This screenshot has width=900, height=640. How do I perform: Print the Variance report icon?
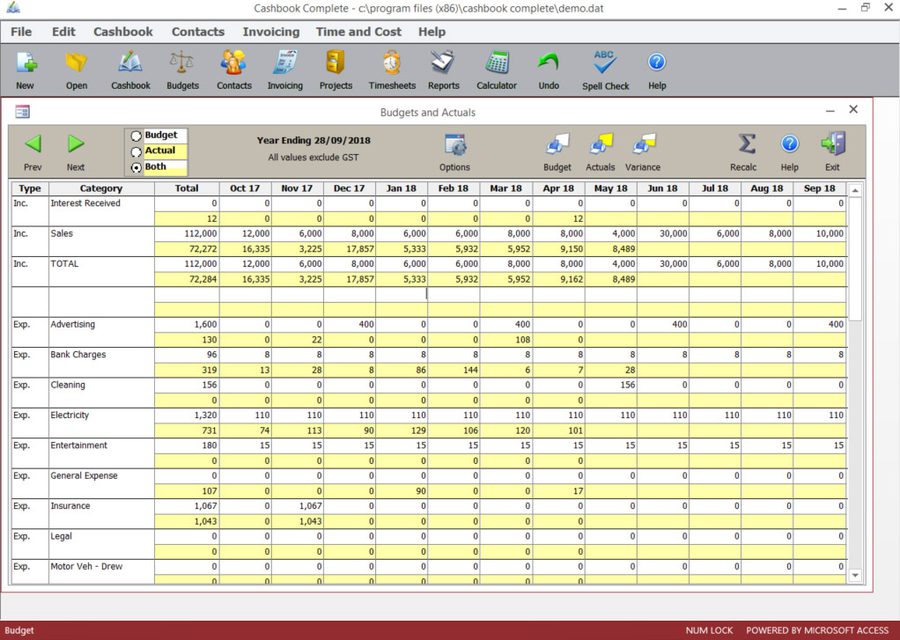(643, 145)
